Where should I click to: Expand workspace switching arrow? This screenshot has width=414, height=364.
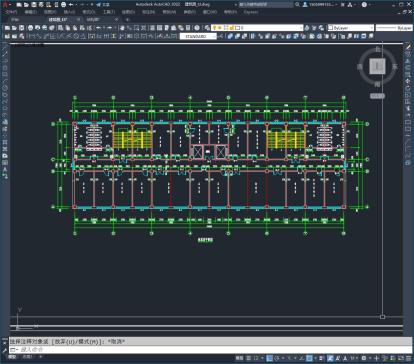[x=370, y=357]
